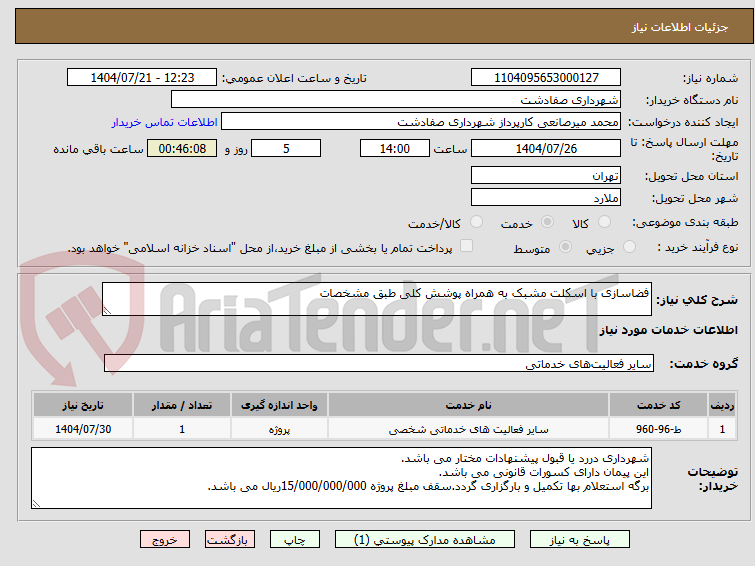
Task: Click the ردیف column header
Action: pyautogui.click(x=722, y=405)
